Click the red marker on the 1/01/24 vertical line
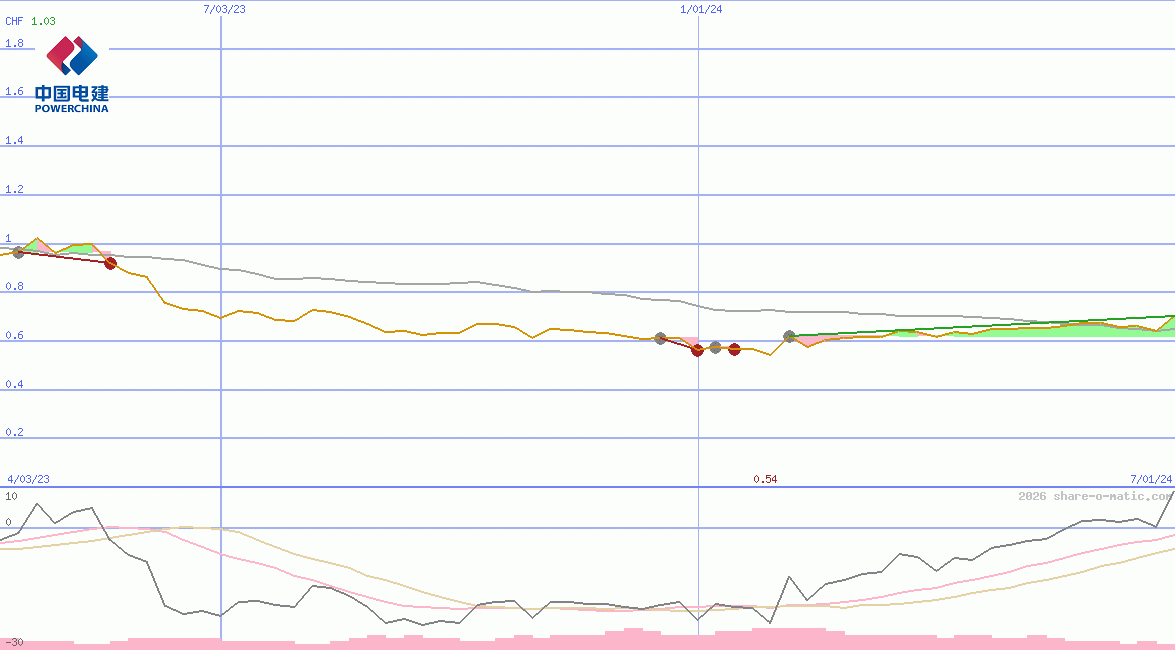This screenshot has height=650, width=1175. click(697, 350)
